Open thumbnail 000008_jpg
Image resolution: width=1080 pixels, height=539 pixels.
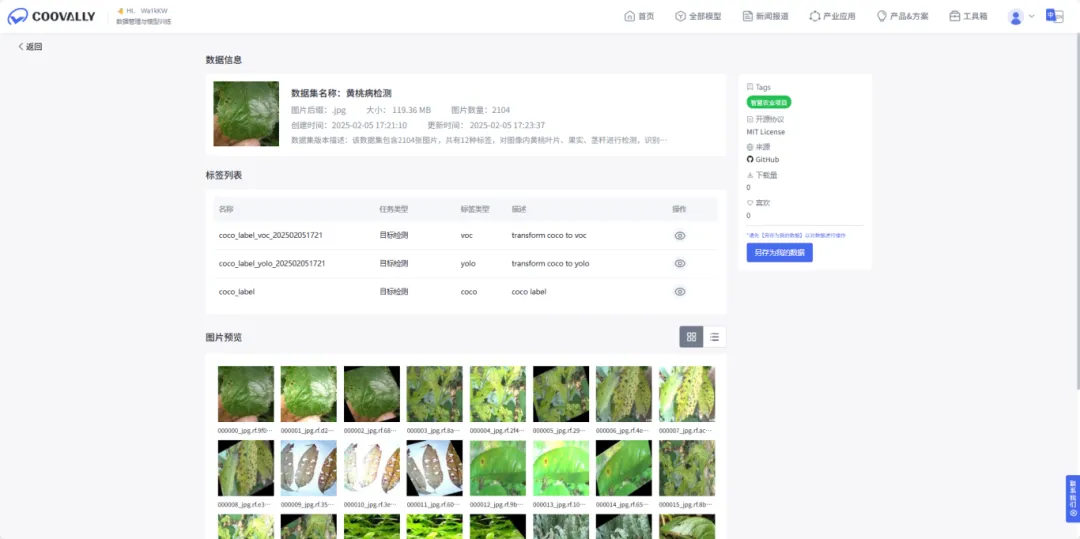pyautogui.click(x=246, y=468)
